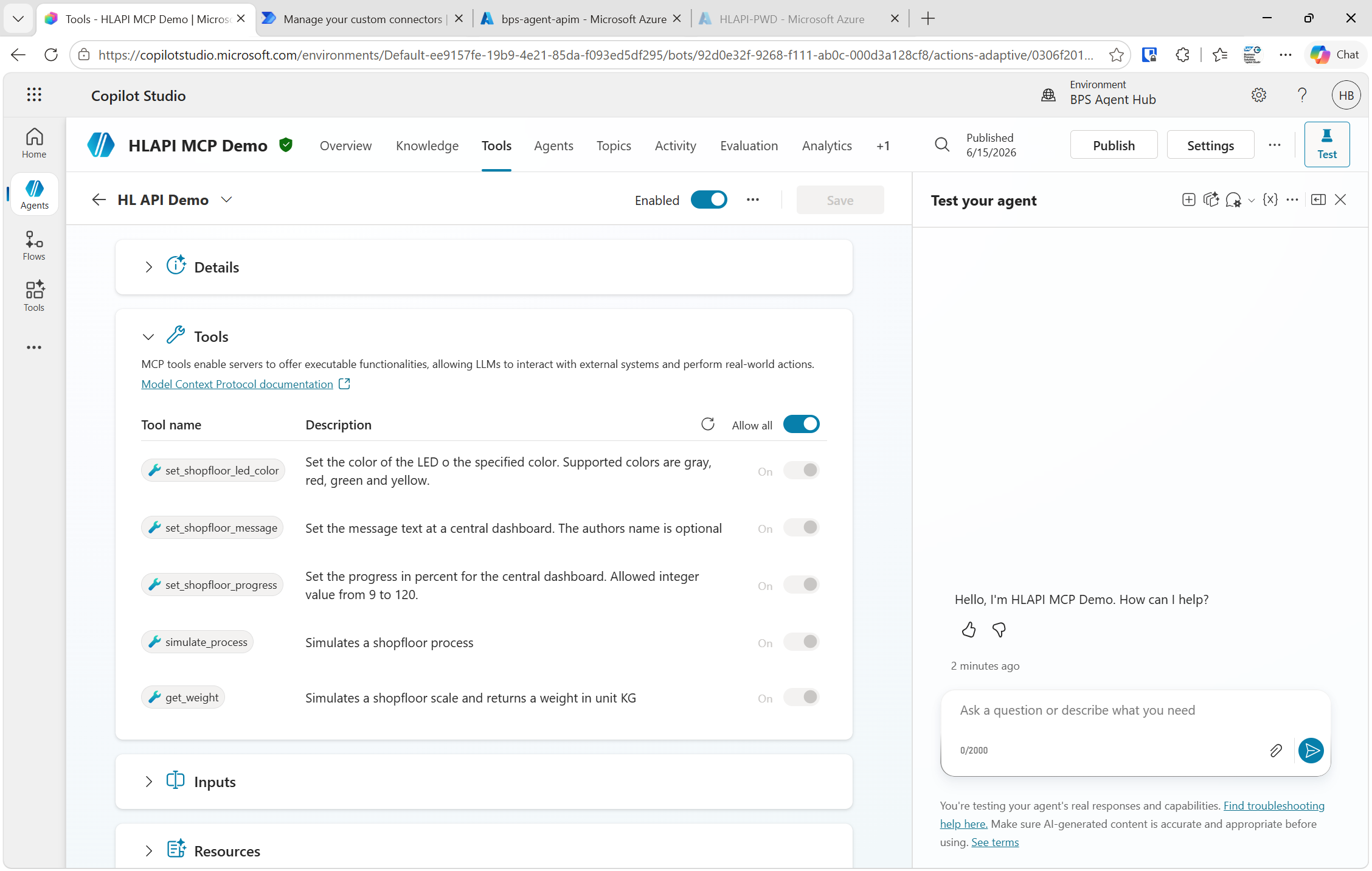1372x871 pixels.
Task: Switch to the Knowledge tab
Action: tap(427, 145)
